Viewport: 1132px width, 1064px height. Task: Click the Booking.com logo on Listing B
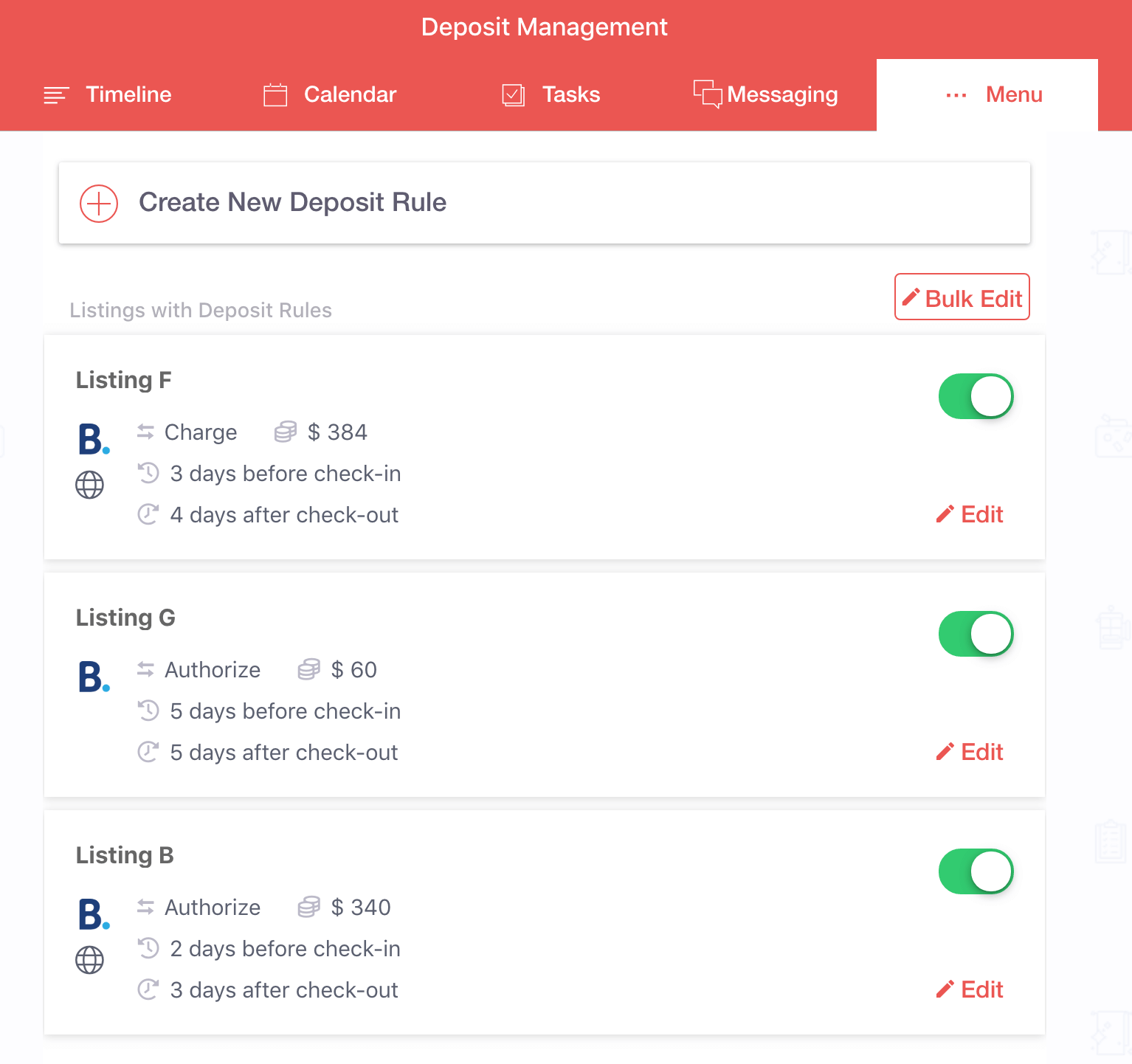click(x=94, y=914)
